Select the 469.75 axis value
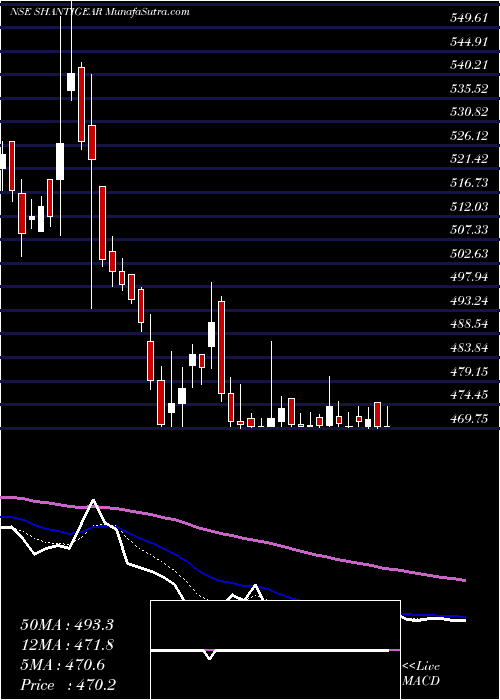The image size is (500, 700). pyautogui.click(x=469, y=418)
